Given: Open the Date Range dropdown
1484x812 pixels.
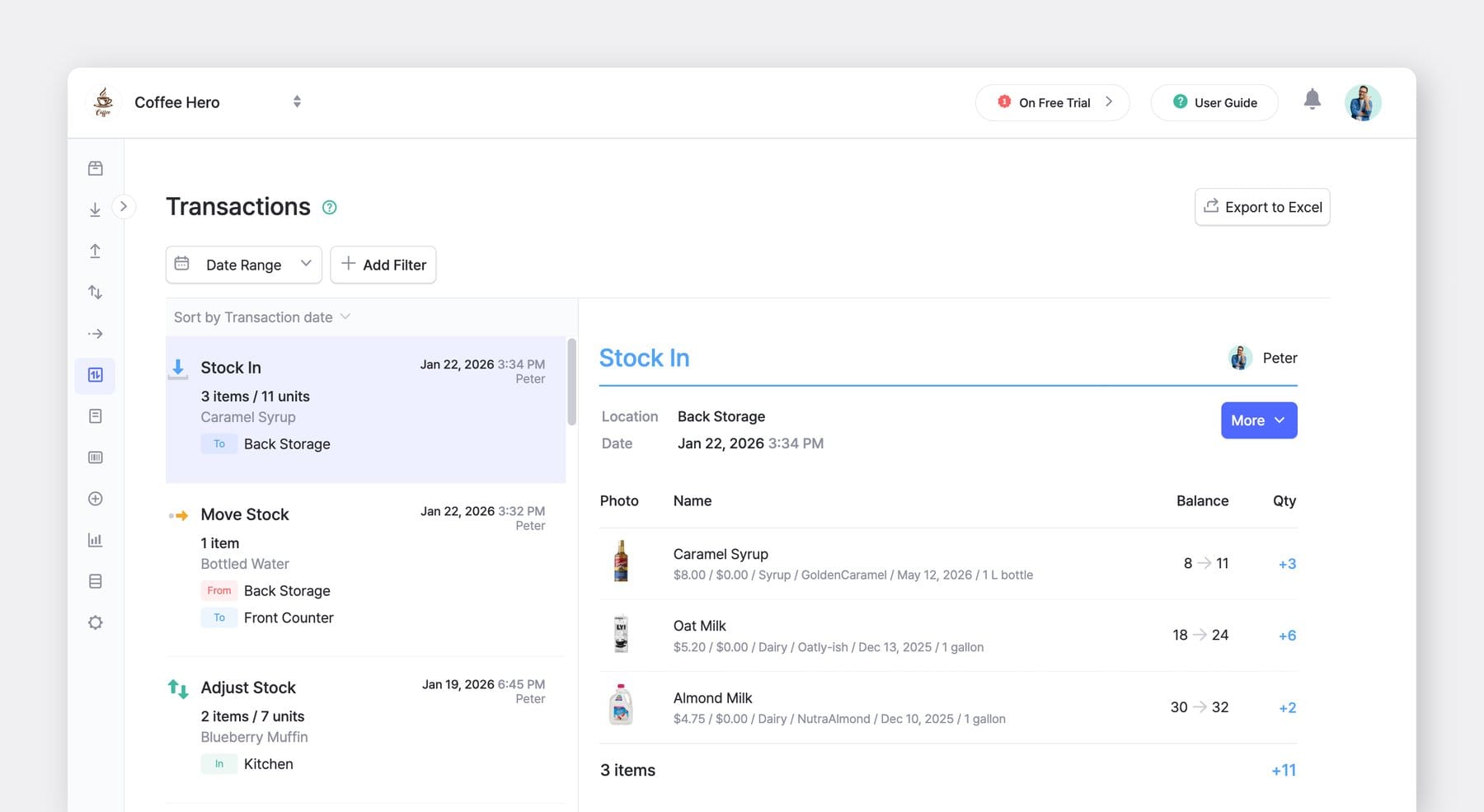Looking at the screenshot, I should (243, 265).
